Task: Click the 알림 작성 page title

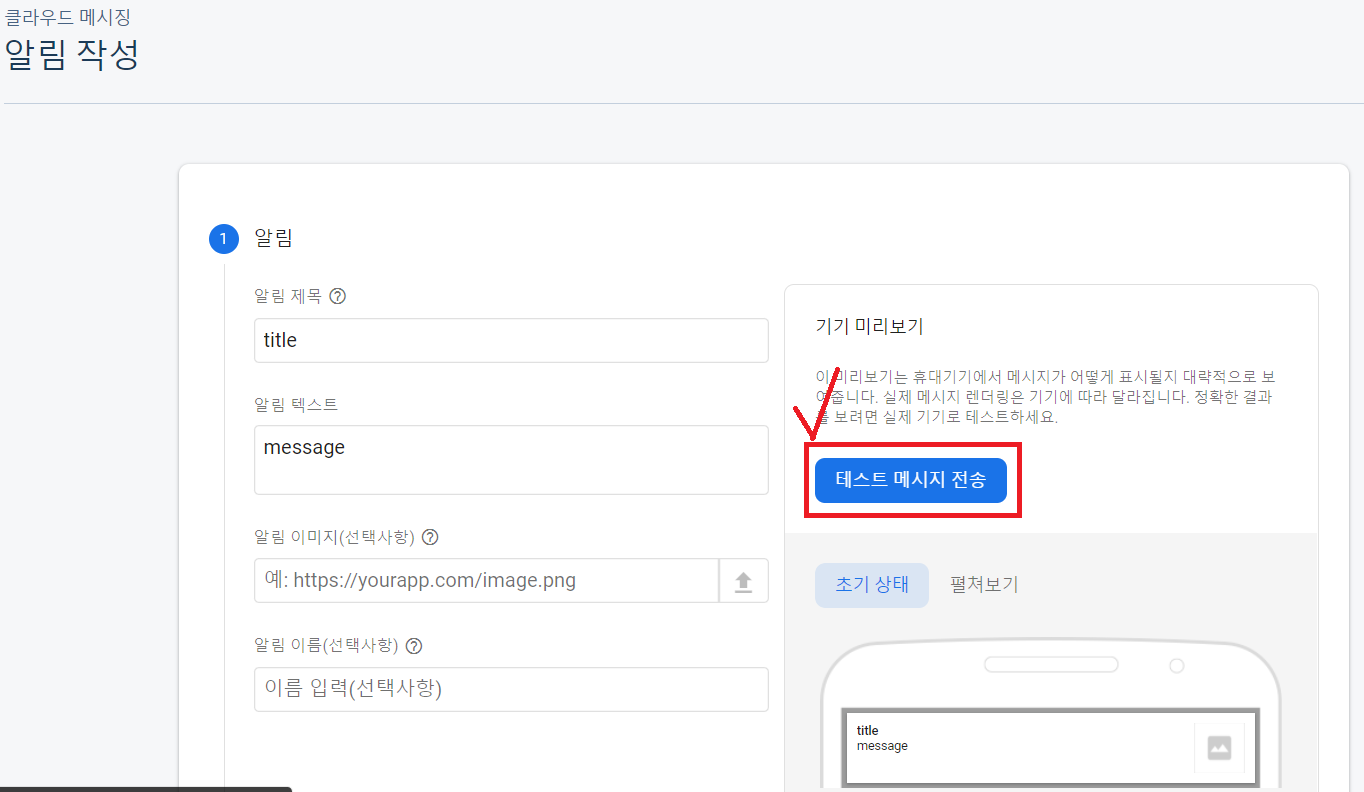Action: [x=72, y=54]
